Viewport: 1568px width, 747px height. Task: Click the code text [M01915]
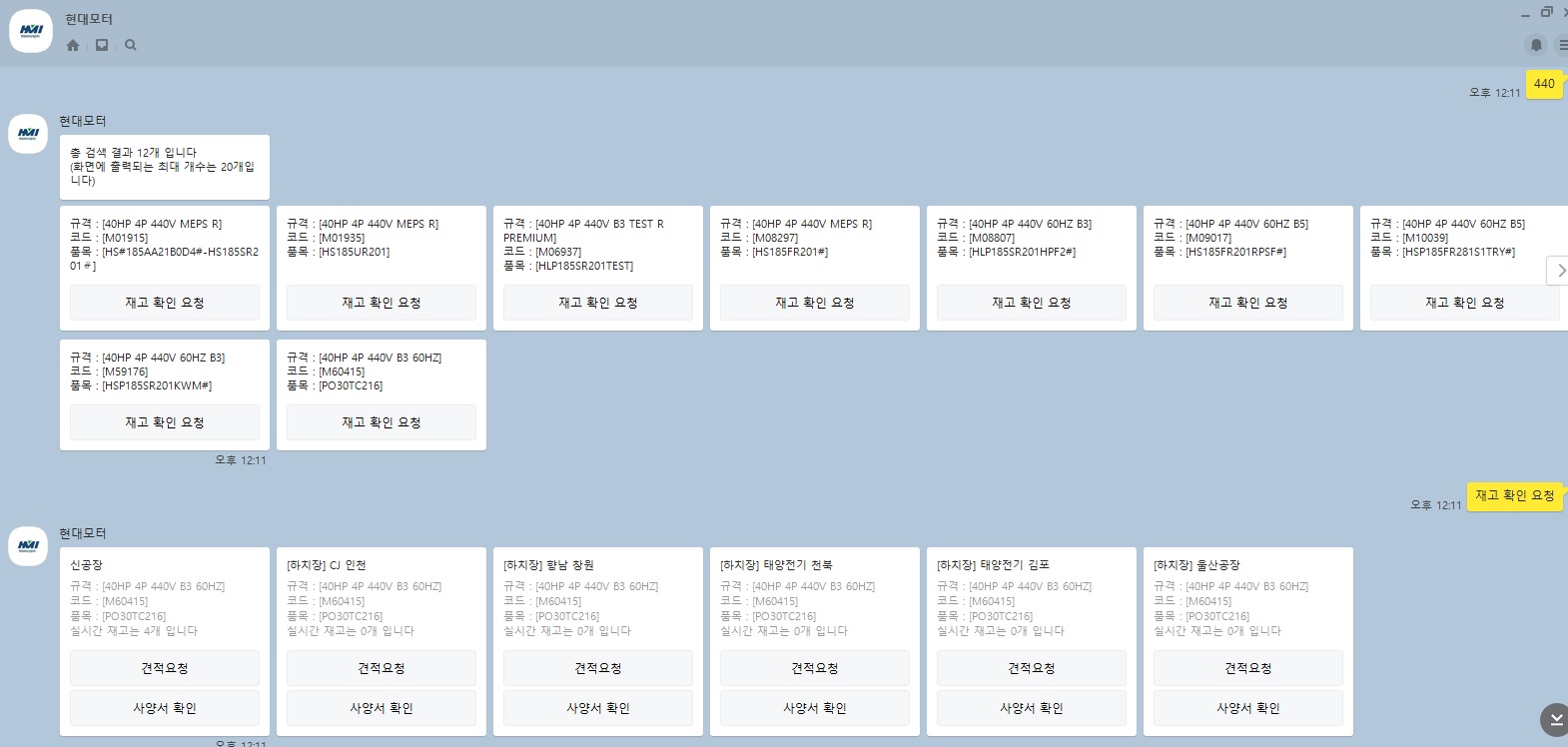point(125,238)
